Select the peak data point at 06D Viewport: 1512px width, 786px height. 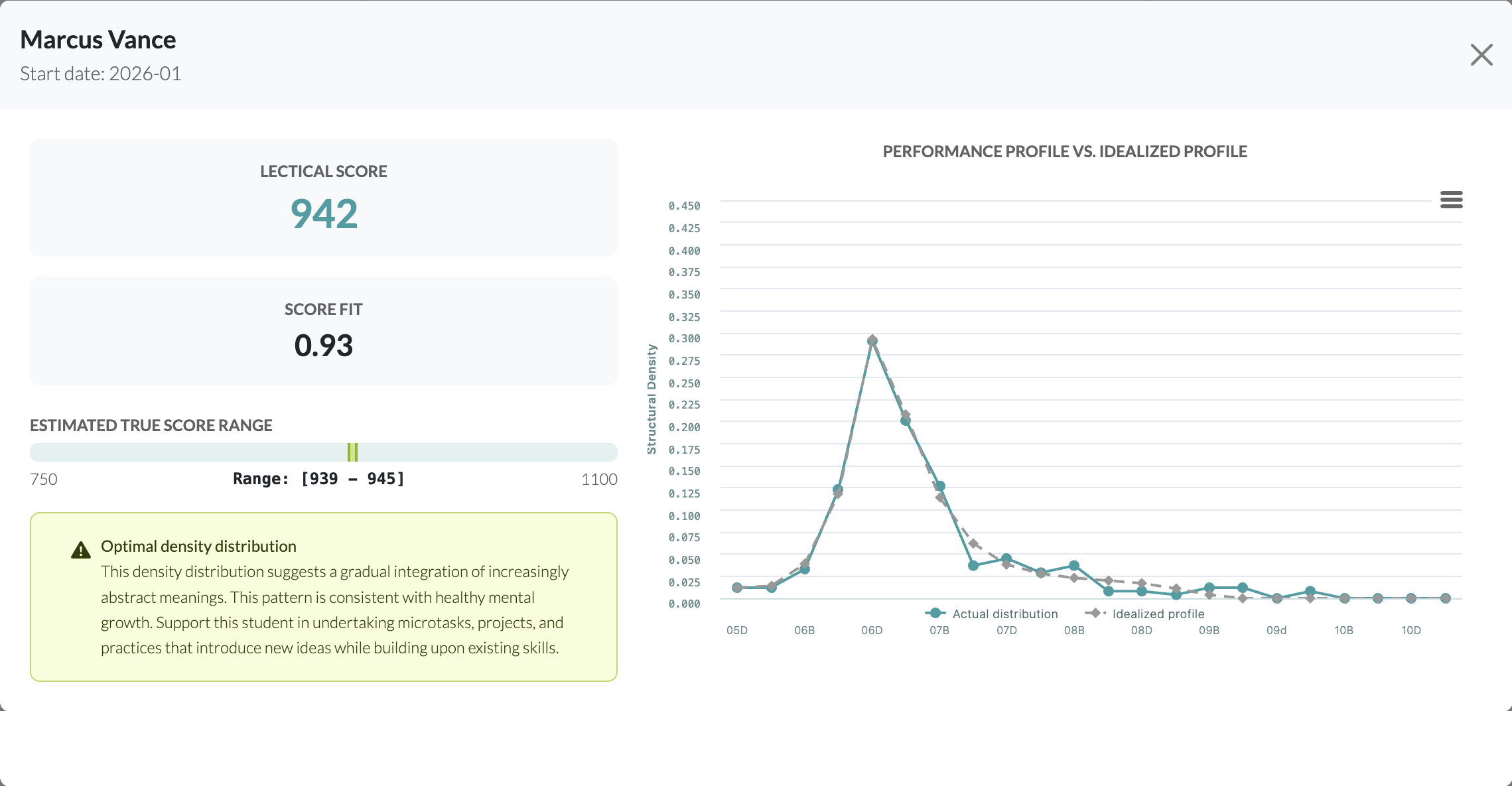tap(872, 340)
